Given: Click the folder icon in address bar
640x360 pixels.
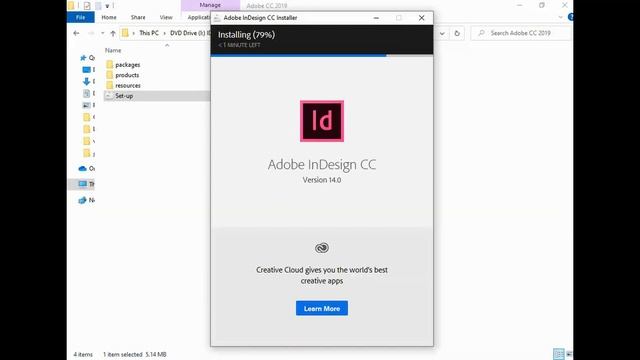Looking at the screenshot, I should point(125,33).
